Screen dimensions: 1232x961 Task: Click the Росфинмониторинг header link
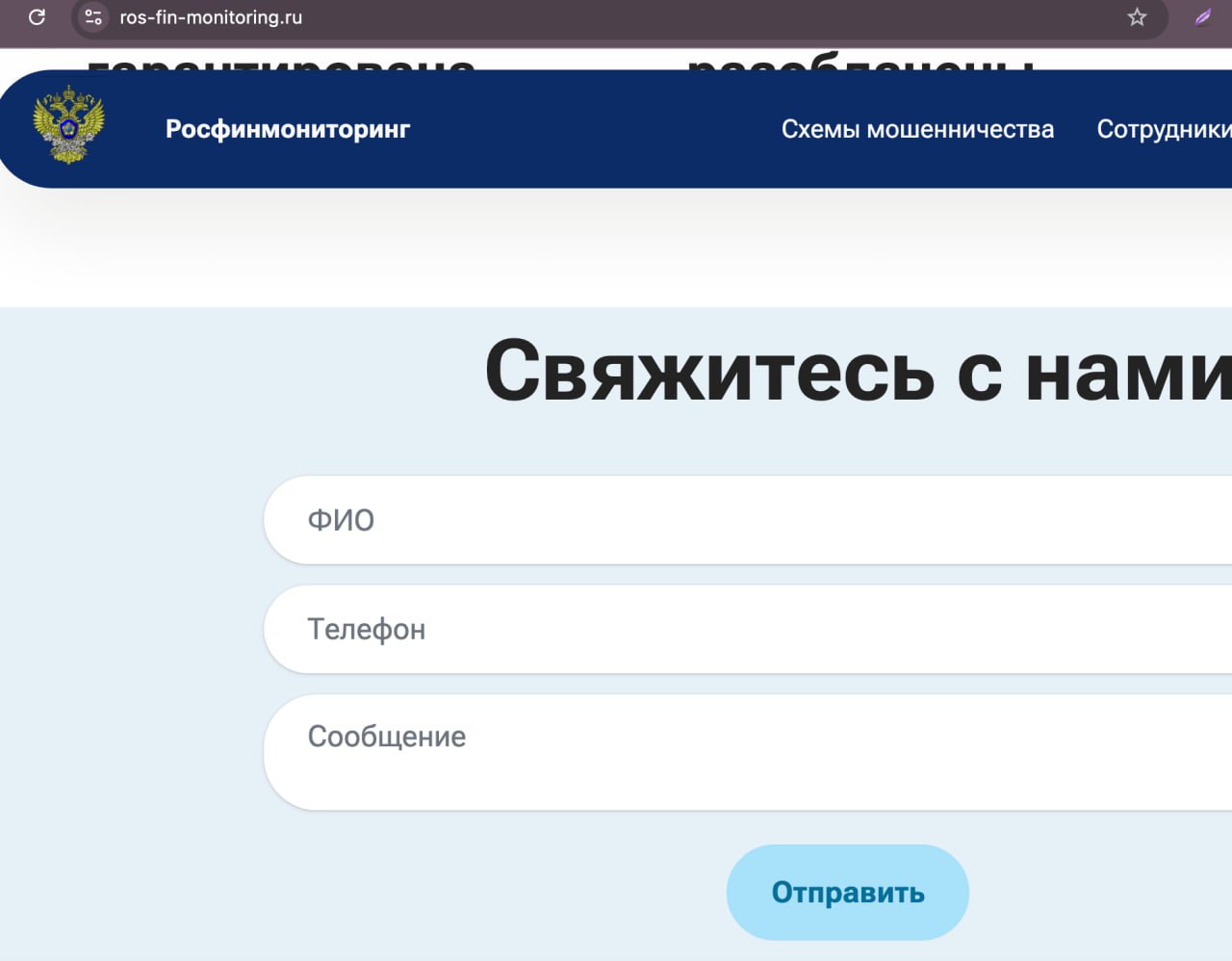pyautogui.click(x=287, y=128)
